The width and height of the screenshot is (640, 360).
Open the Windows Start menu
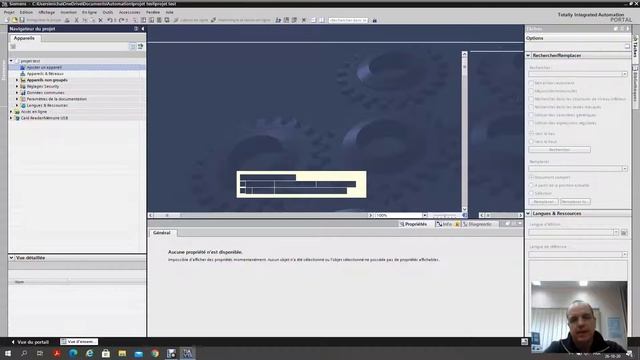click(8, 353)
